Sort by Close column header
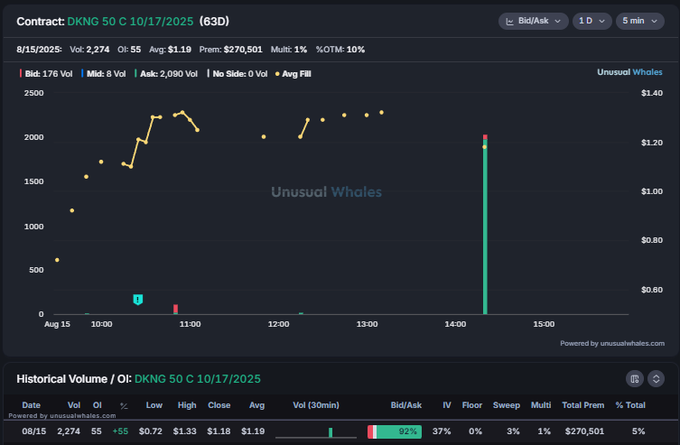Image resolution: width=680 pixels, height=445 pixels. click(219, 405)
